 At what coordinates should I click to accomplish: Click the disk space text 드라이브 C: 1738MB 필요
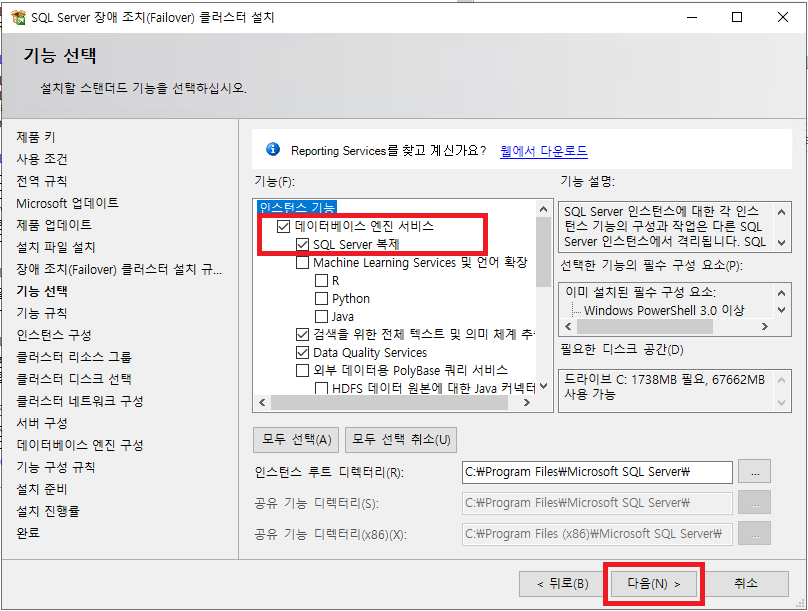tap(664, 386)
